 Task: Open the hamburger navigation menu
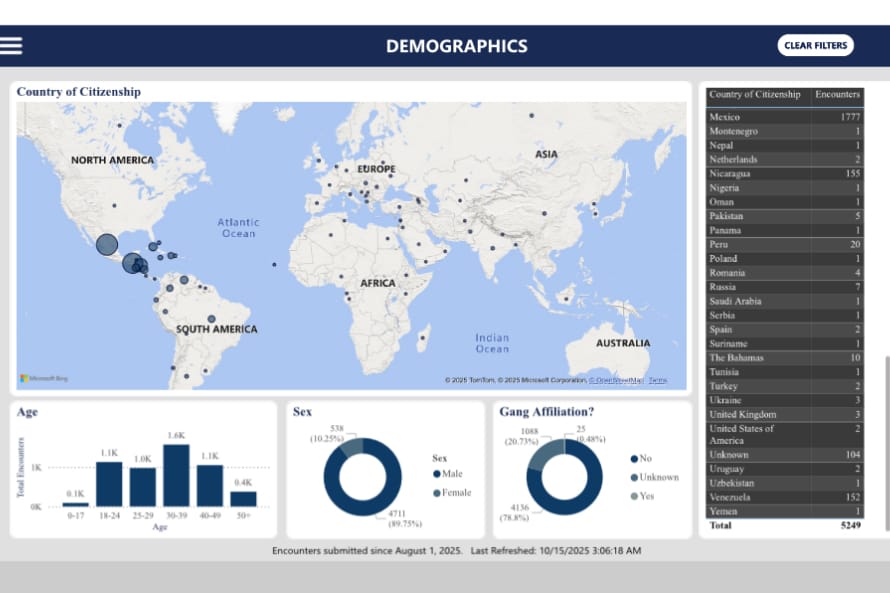click(x=12, y=46)
